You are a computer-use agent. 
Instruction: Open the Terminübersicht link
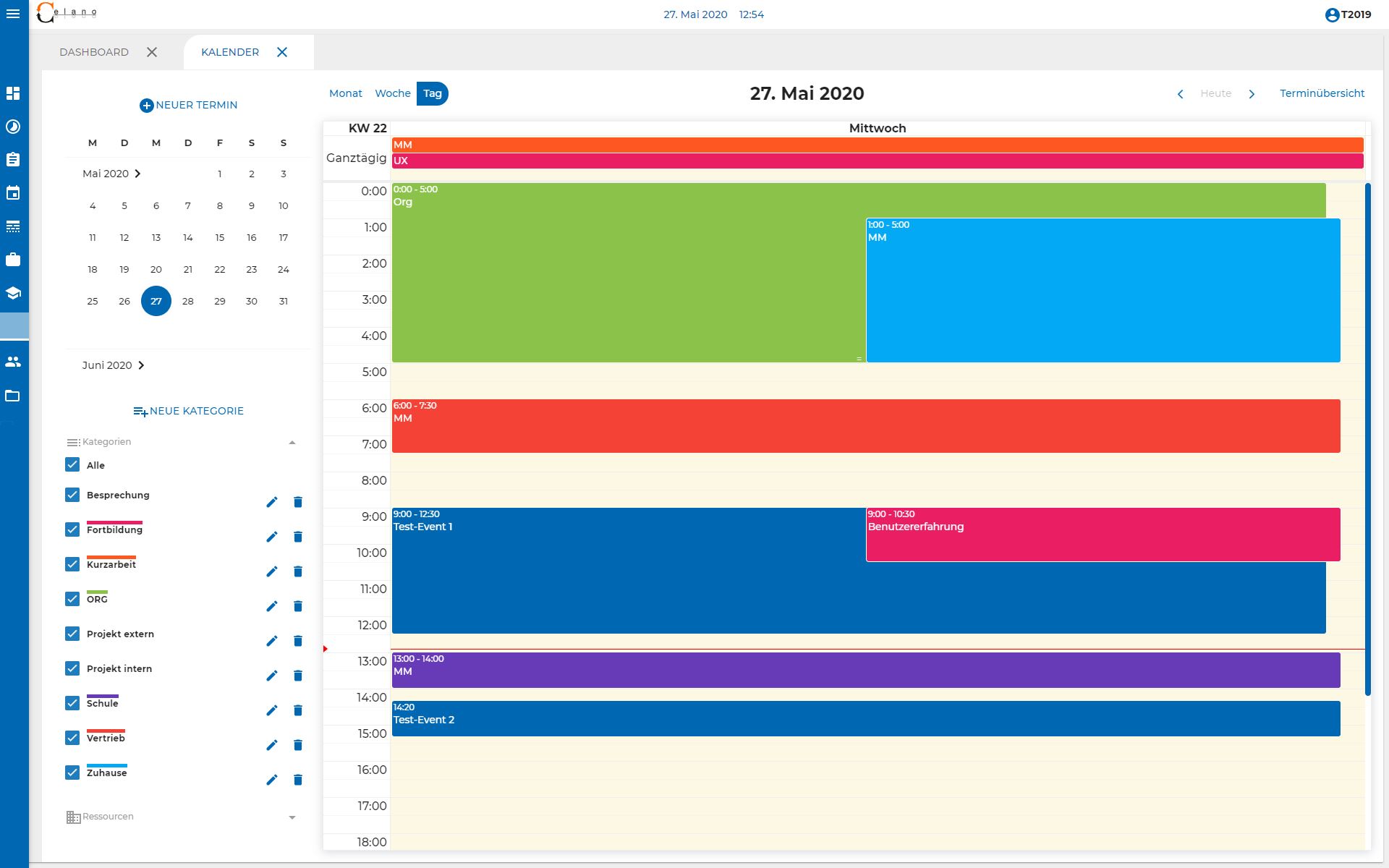tap(1322, 93)
